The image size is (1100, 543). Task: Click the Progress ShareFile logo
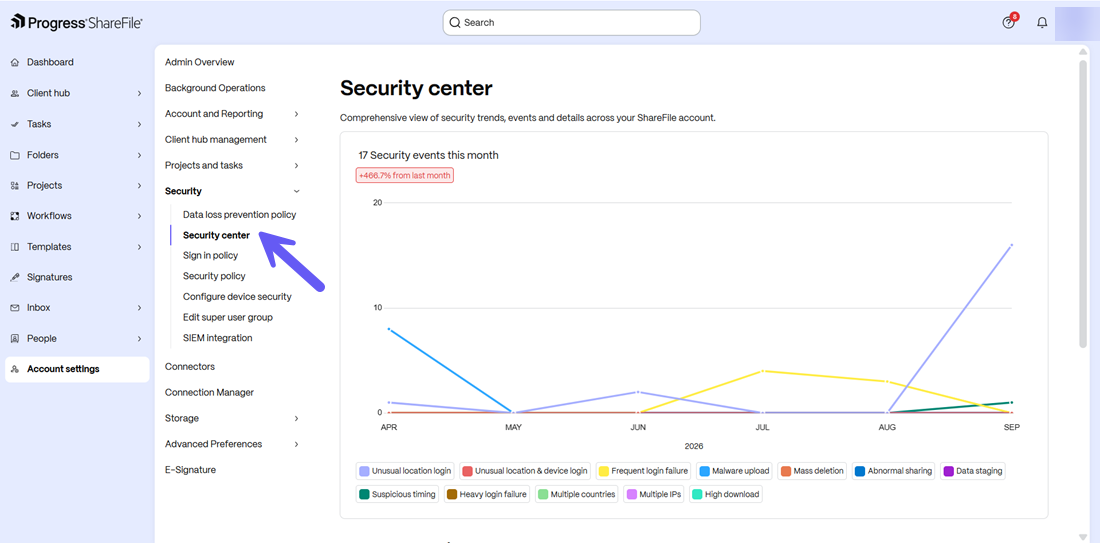76,22
